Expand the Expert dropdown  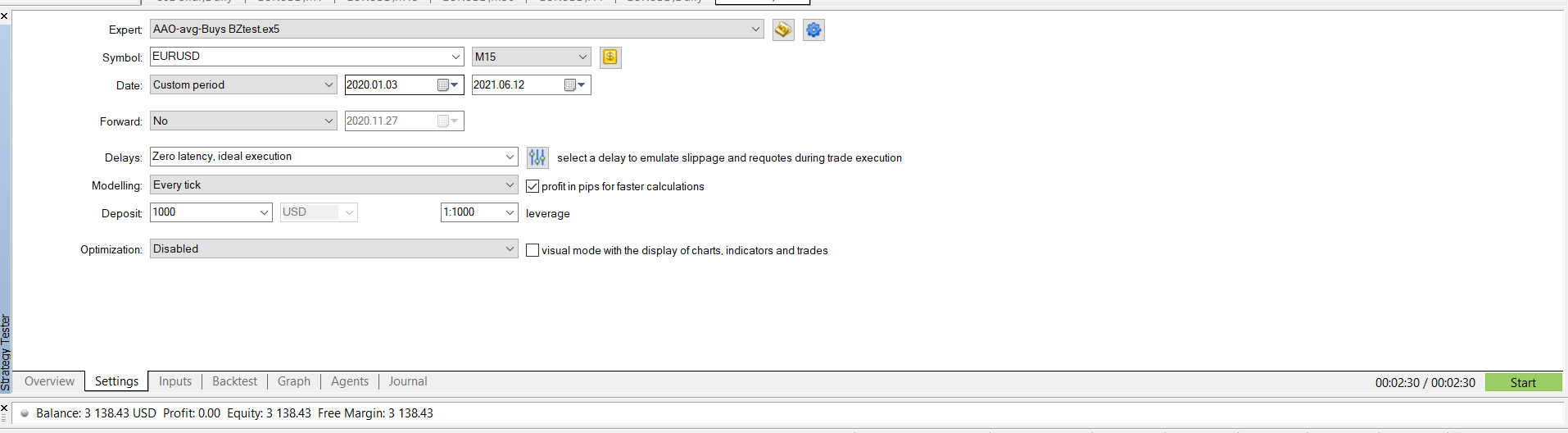point(755,30)
